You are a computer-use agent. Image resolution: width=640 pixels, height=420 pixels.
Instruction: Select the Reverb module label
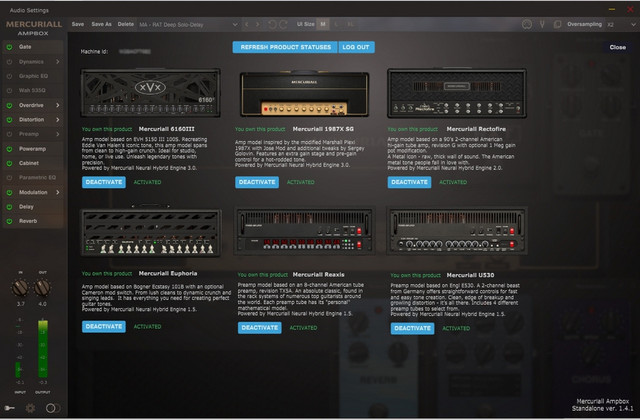point(28,221)
